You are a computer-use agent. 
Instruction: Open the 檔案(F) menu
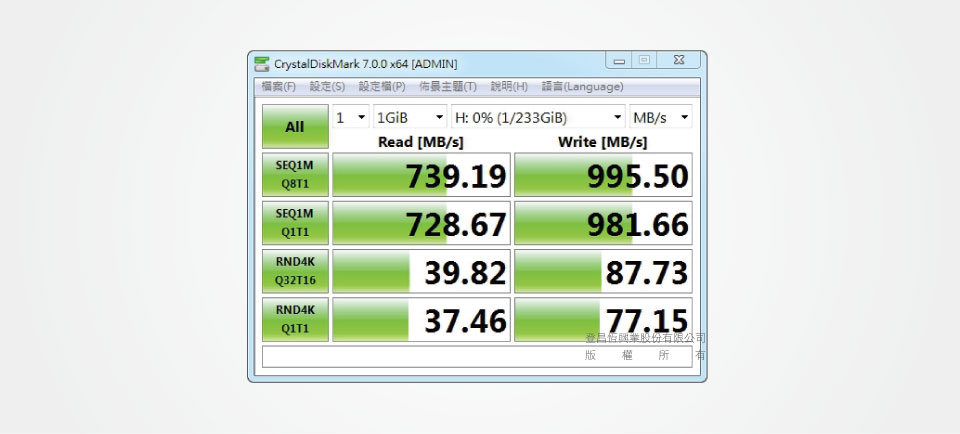[279, 87]
